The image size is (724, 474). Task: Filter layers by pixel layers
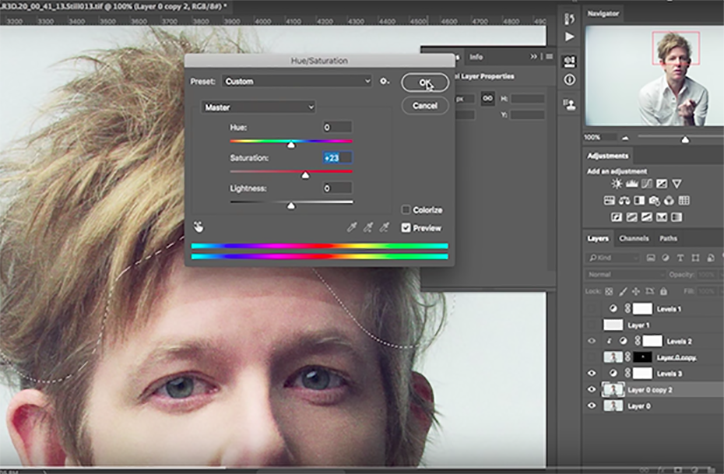651,258
